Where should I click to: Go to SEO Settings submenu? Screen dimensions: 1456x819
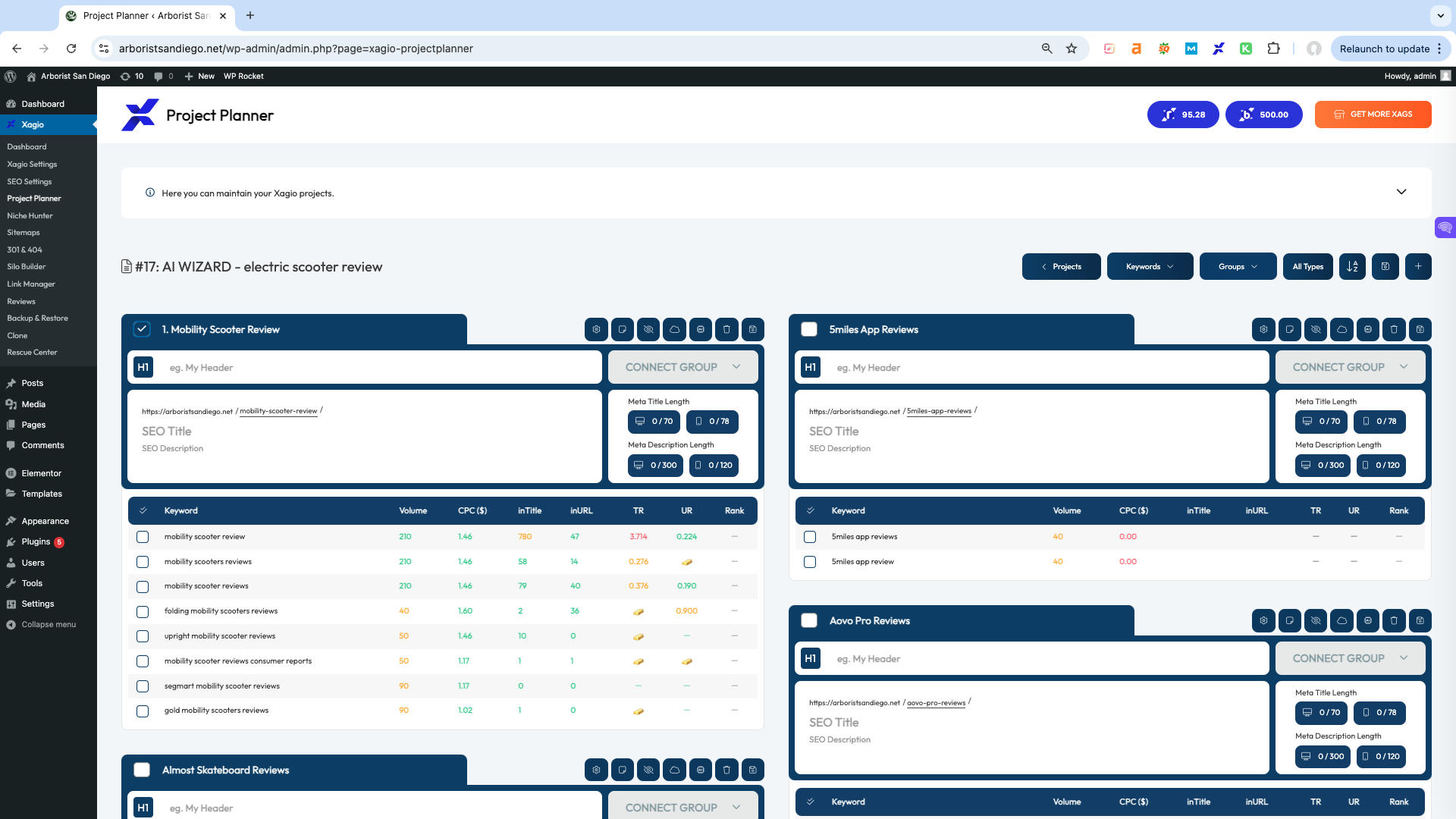(30, 182)
